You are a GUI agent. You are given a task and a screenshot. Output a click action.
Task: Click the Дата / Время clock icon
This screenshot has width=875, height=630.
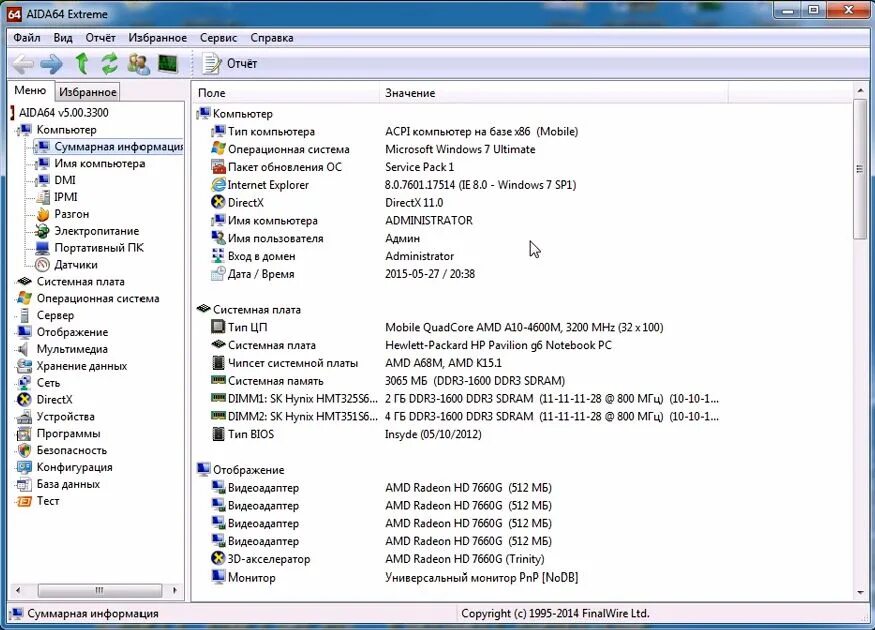[x=218, y=274]
